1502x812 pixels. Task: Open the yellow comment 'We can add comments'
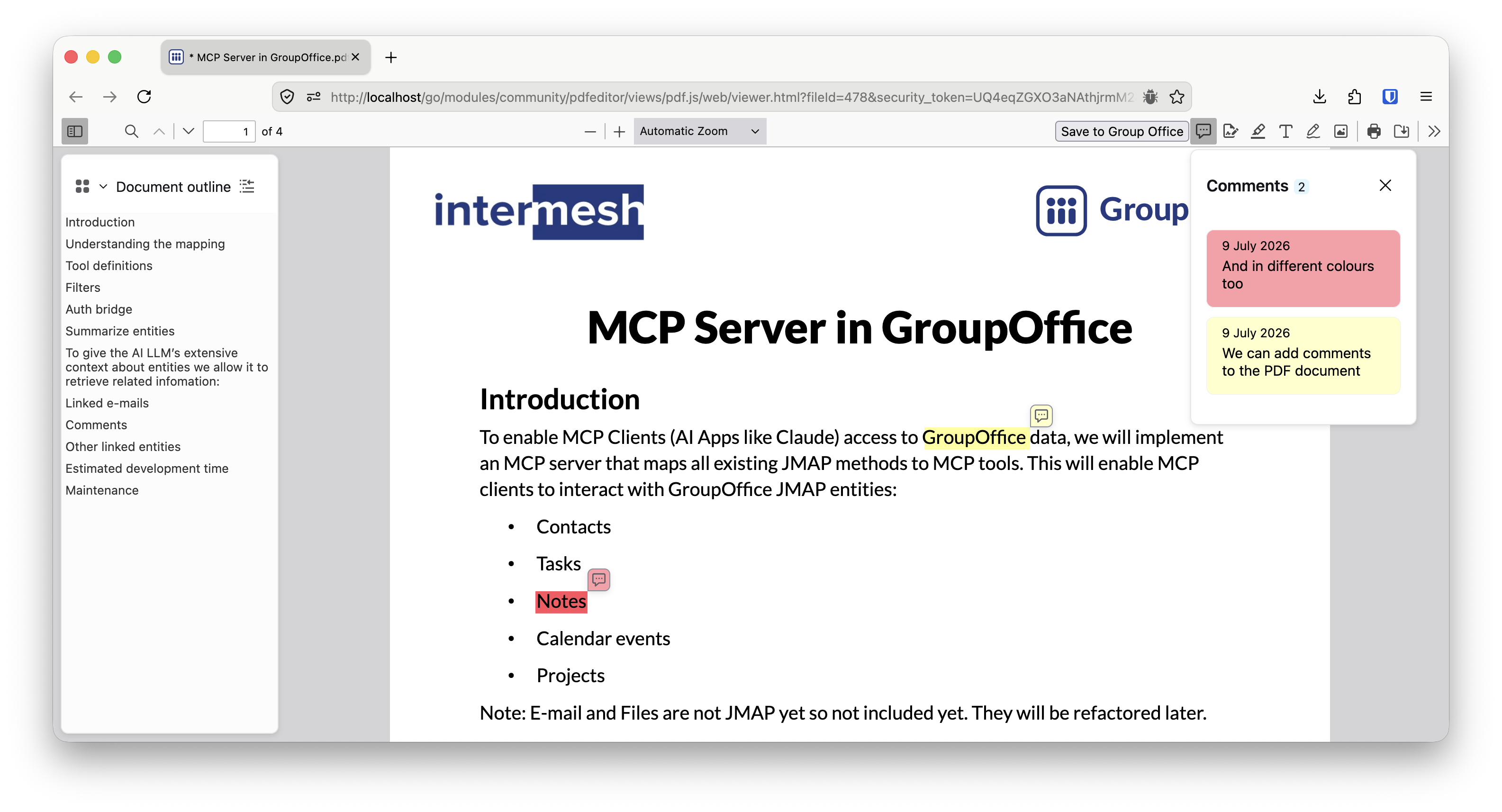(x=1303, y=356)
